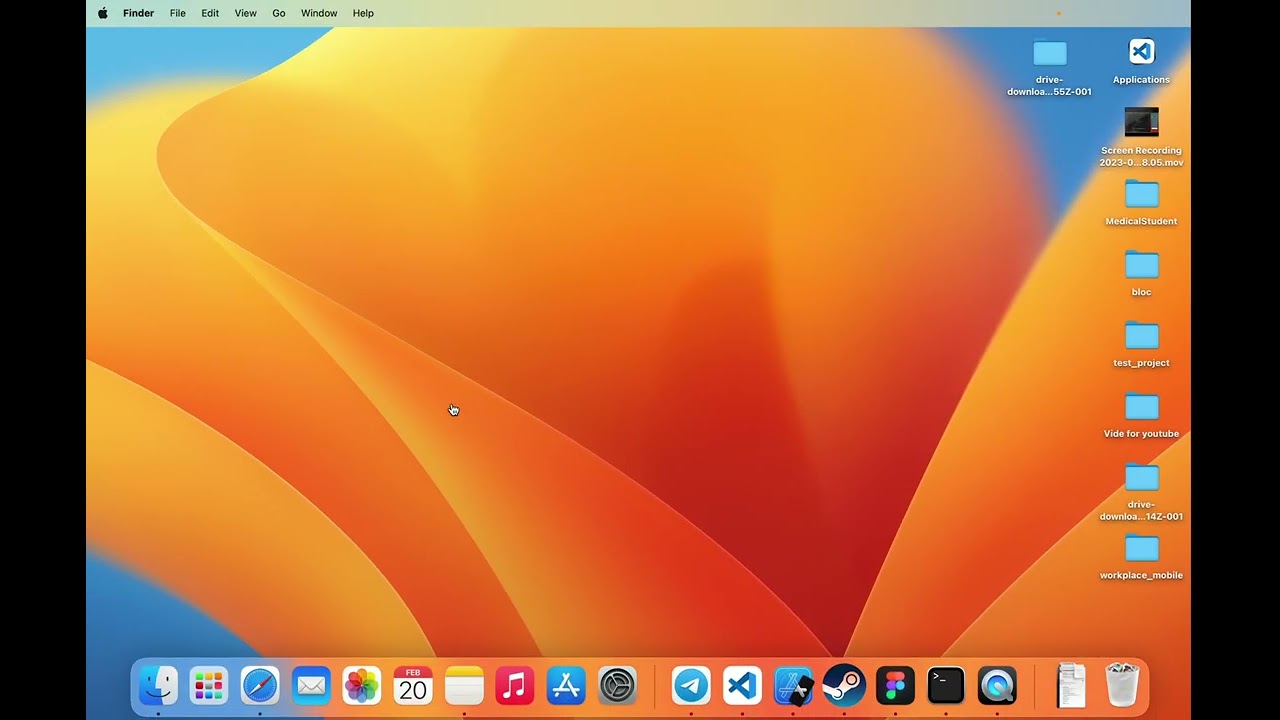1280x720 pixels.
Task: Select the drive-download 14Z-001 desktop folder
Action: point(1141,477)
